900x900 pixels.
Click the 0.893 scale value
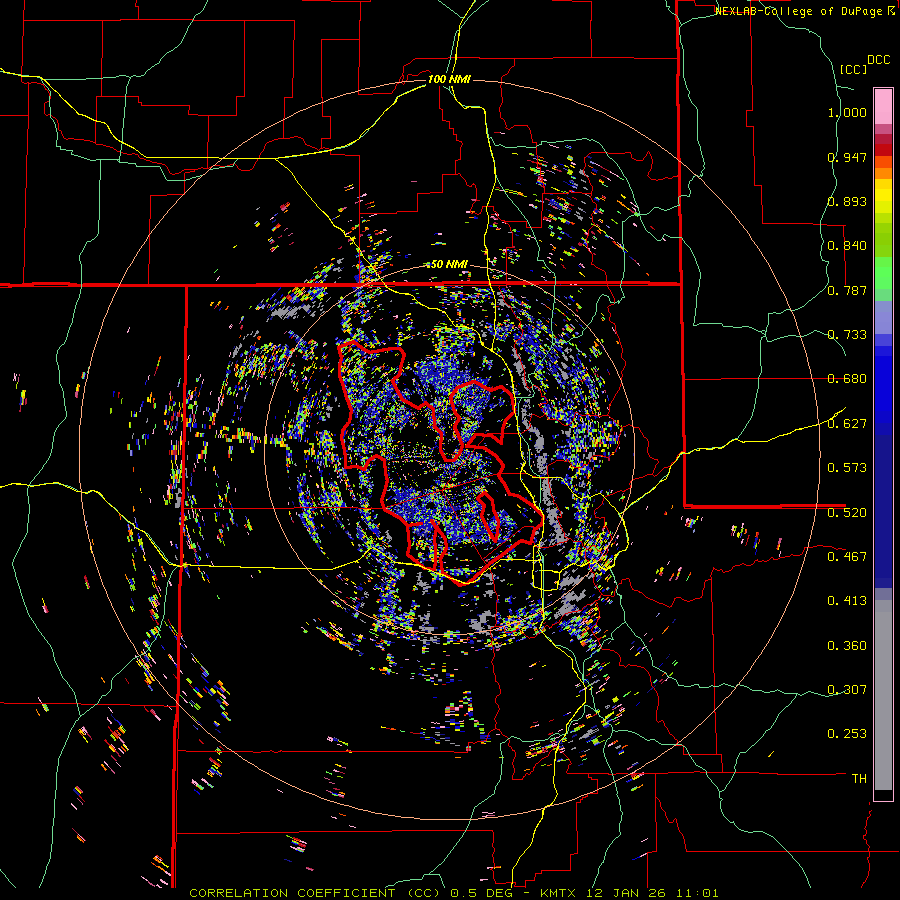click(847, 201)
